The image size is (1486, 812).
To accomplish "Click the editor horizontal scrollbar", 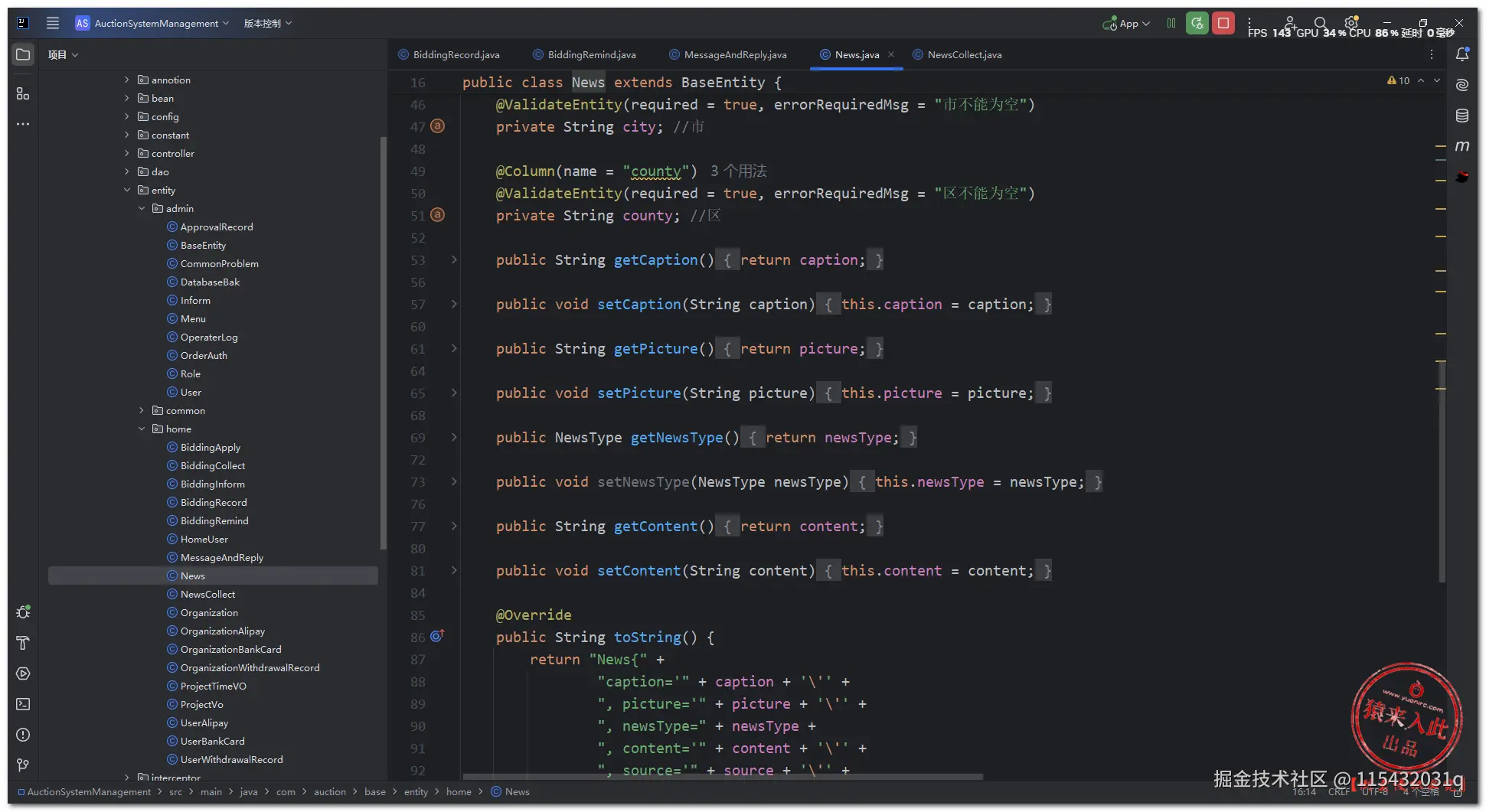I will tap(722, 776).
